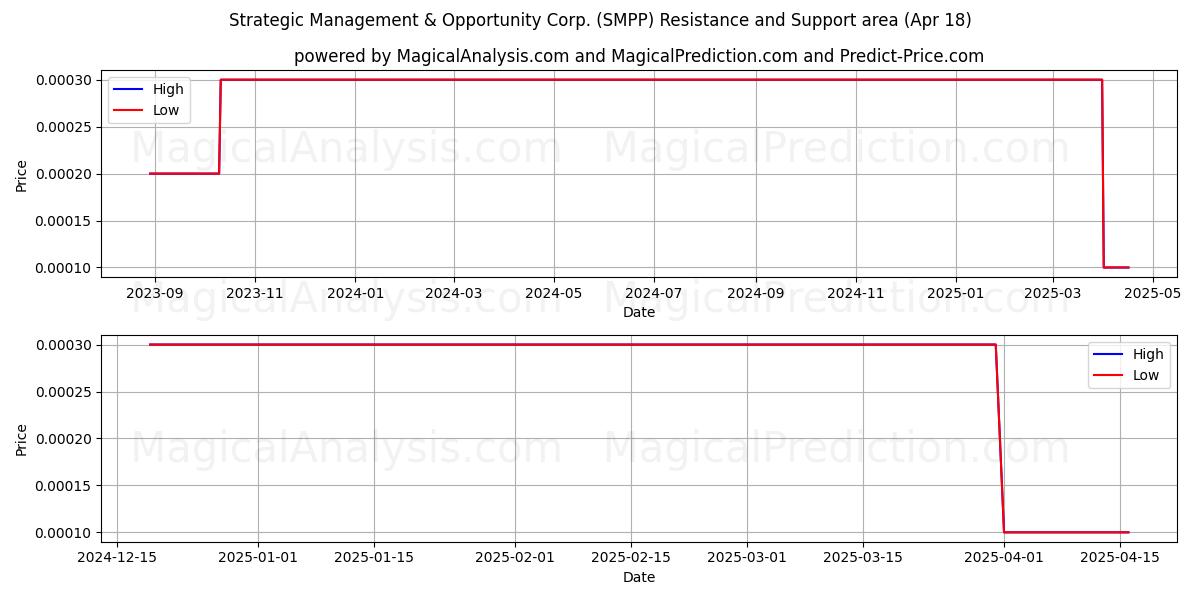The image size is (1200, 600).
Task: Click the top chart 'Price' axis title
Action: (22, 174)
